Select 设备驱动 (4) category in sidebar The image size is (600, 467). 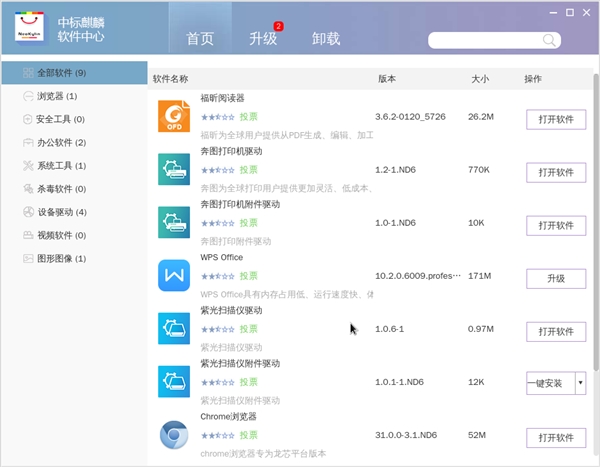point(61,212)
